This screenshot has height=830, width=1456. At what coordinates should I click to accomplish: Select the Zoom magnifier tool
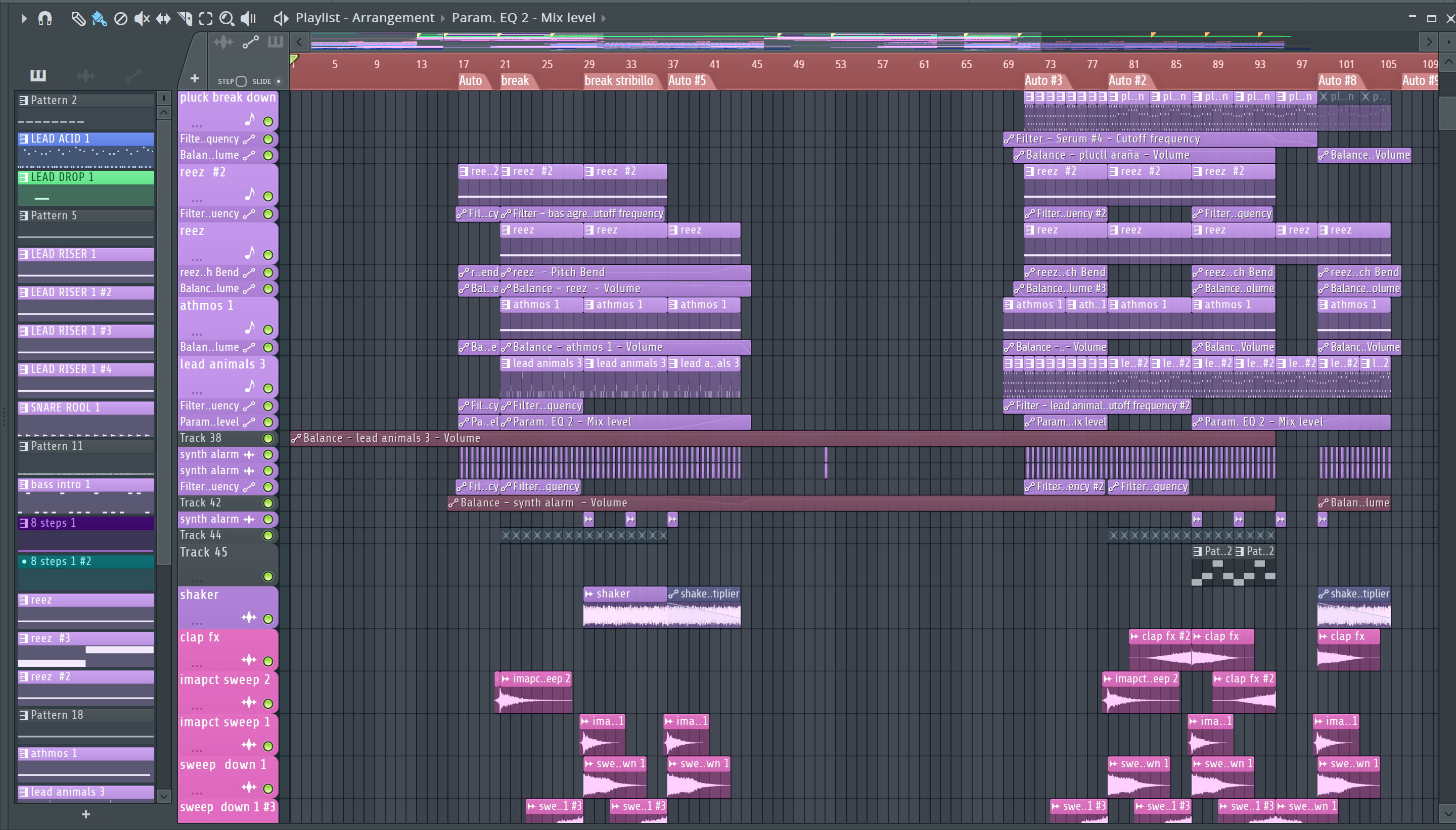(x=227, y=19)
